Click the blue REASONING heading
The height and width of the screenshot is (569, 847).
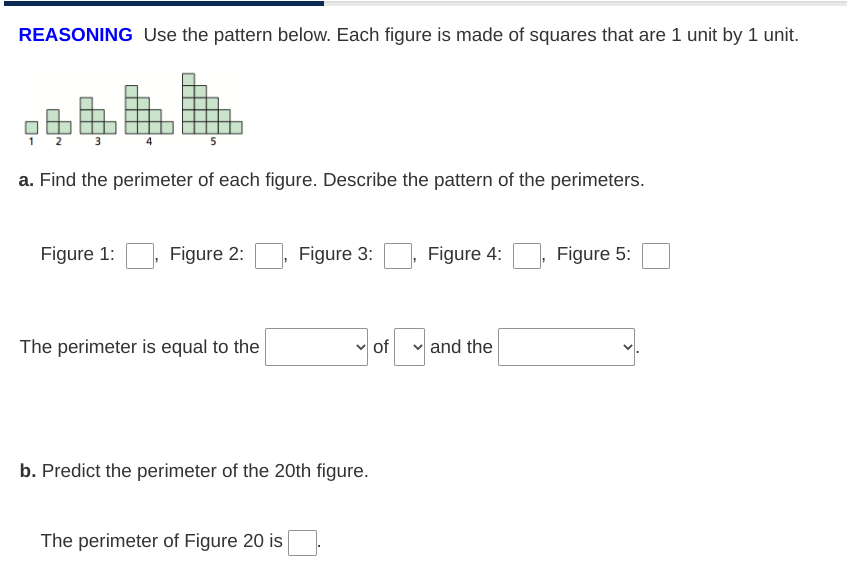coord(76,35)
